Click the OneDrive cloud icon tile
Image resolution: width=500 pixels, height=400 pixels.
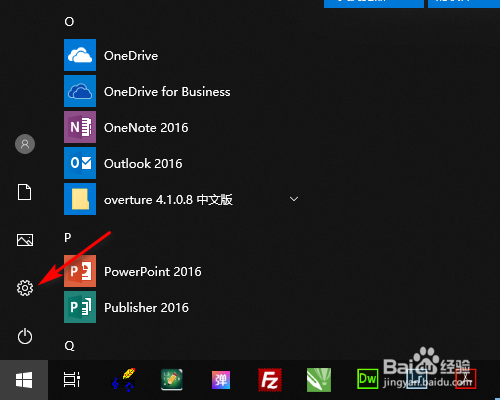tap(80, 55)
